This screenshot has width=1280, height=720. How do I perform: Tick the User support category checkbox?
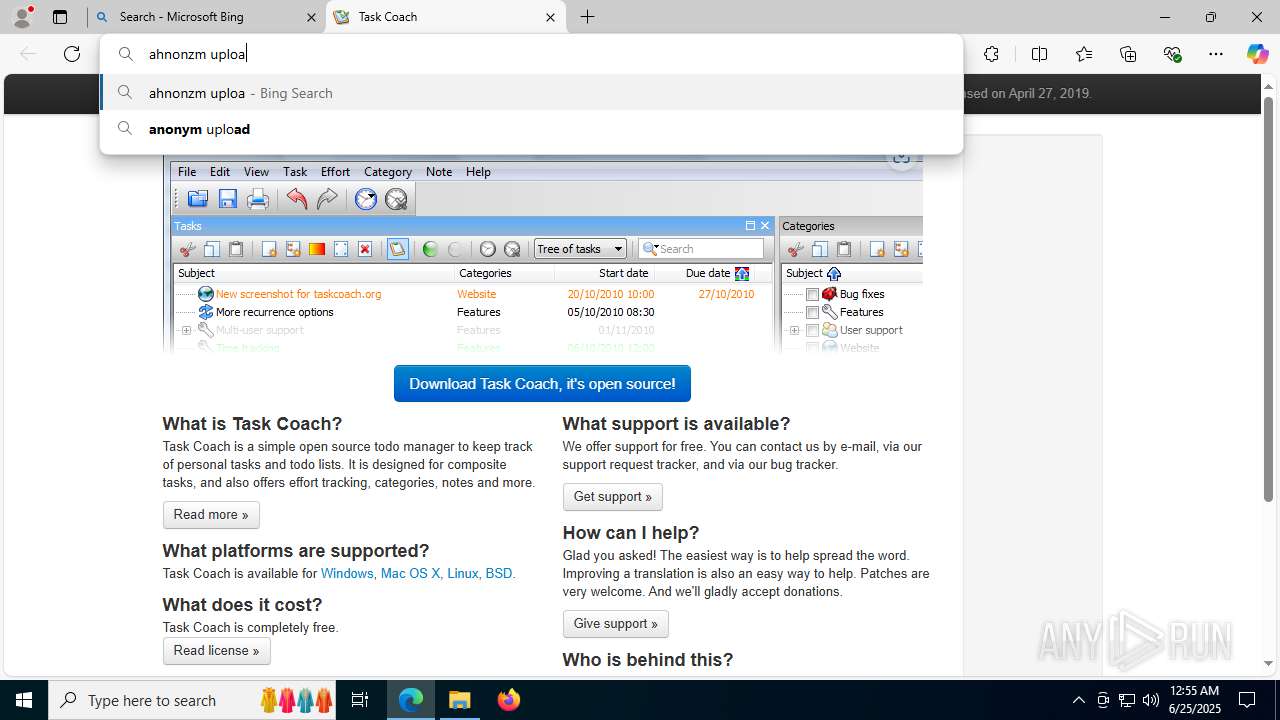click(813, 330)
